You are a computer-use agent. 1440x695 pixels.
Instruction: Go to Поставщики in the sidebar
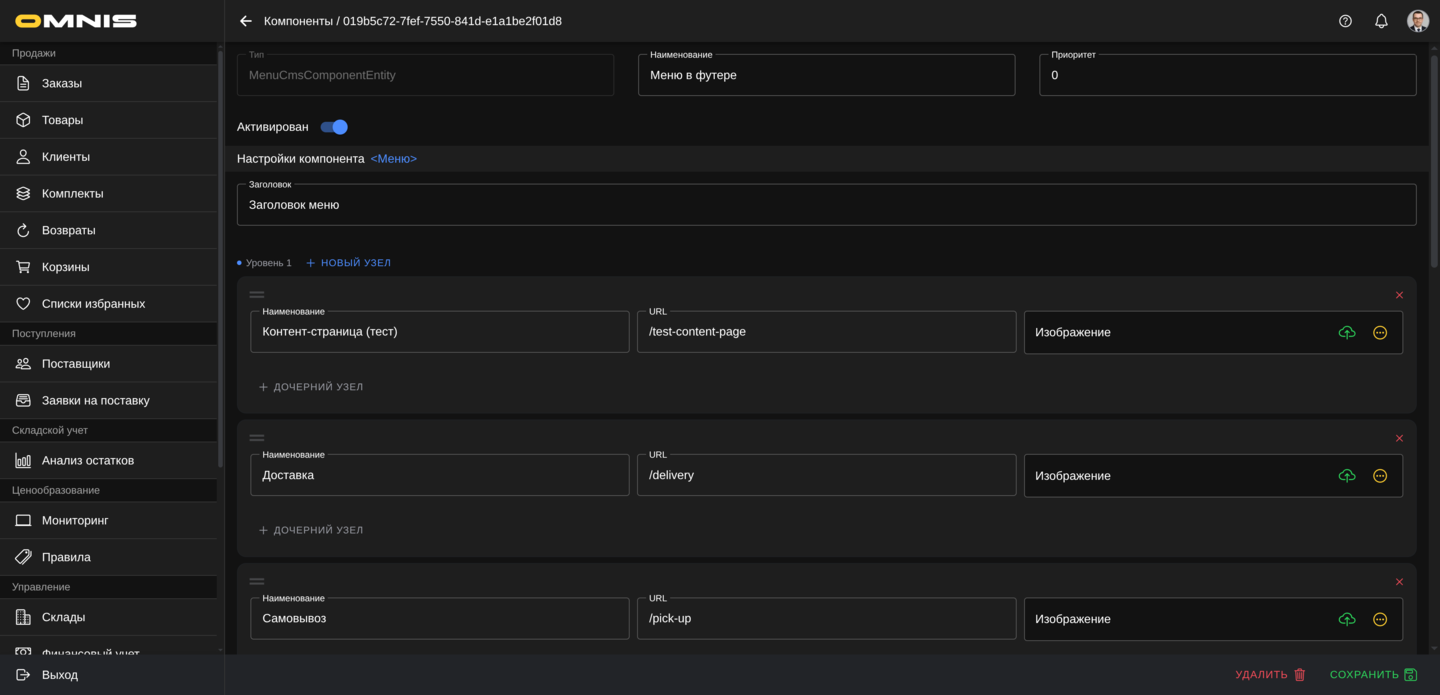pos(76,364)
